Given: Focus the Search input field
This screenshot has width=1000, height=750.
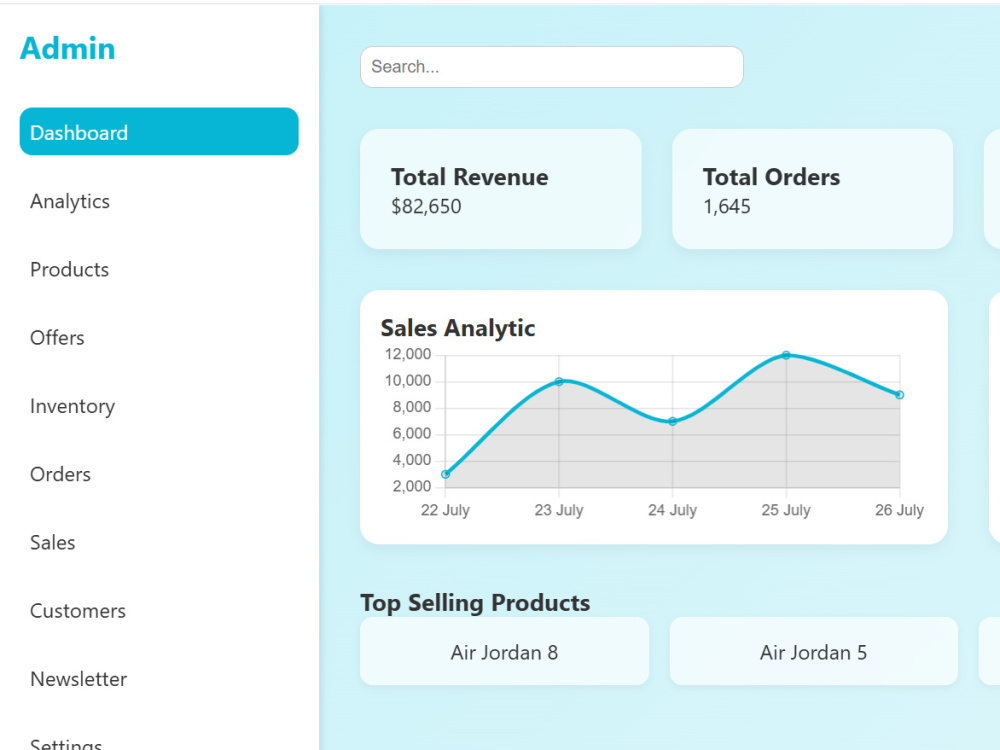Looking at the screenshot, I should click(552, 67).
